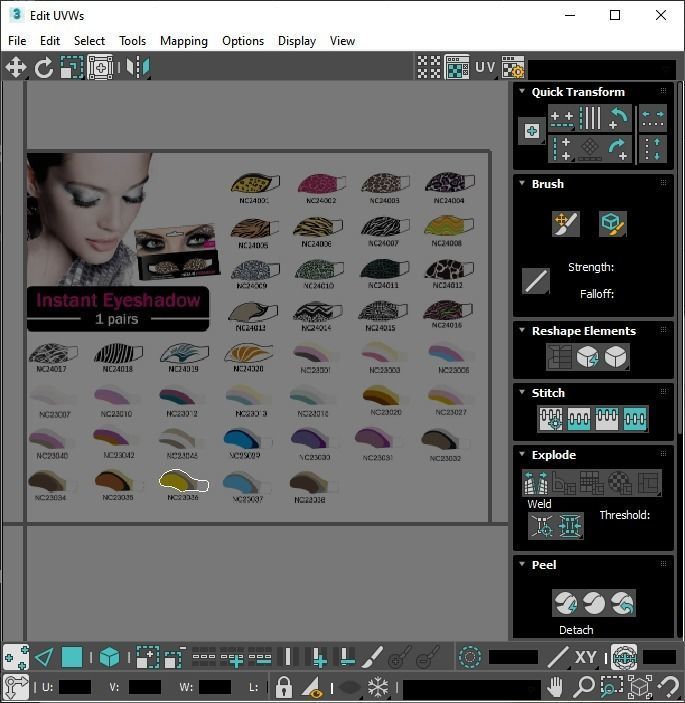This screenshot has height=703, width=685.
Task: Click Stitch Custom icon
Action: pos(635,419)
